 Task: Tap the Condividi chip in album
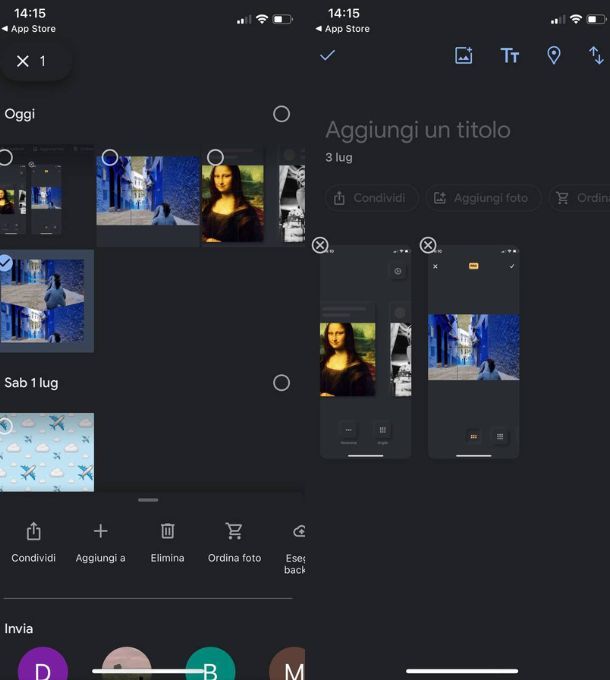pos(372,198)
